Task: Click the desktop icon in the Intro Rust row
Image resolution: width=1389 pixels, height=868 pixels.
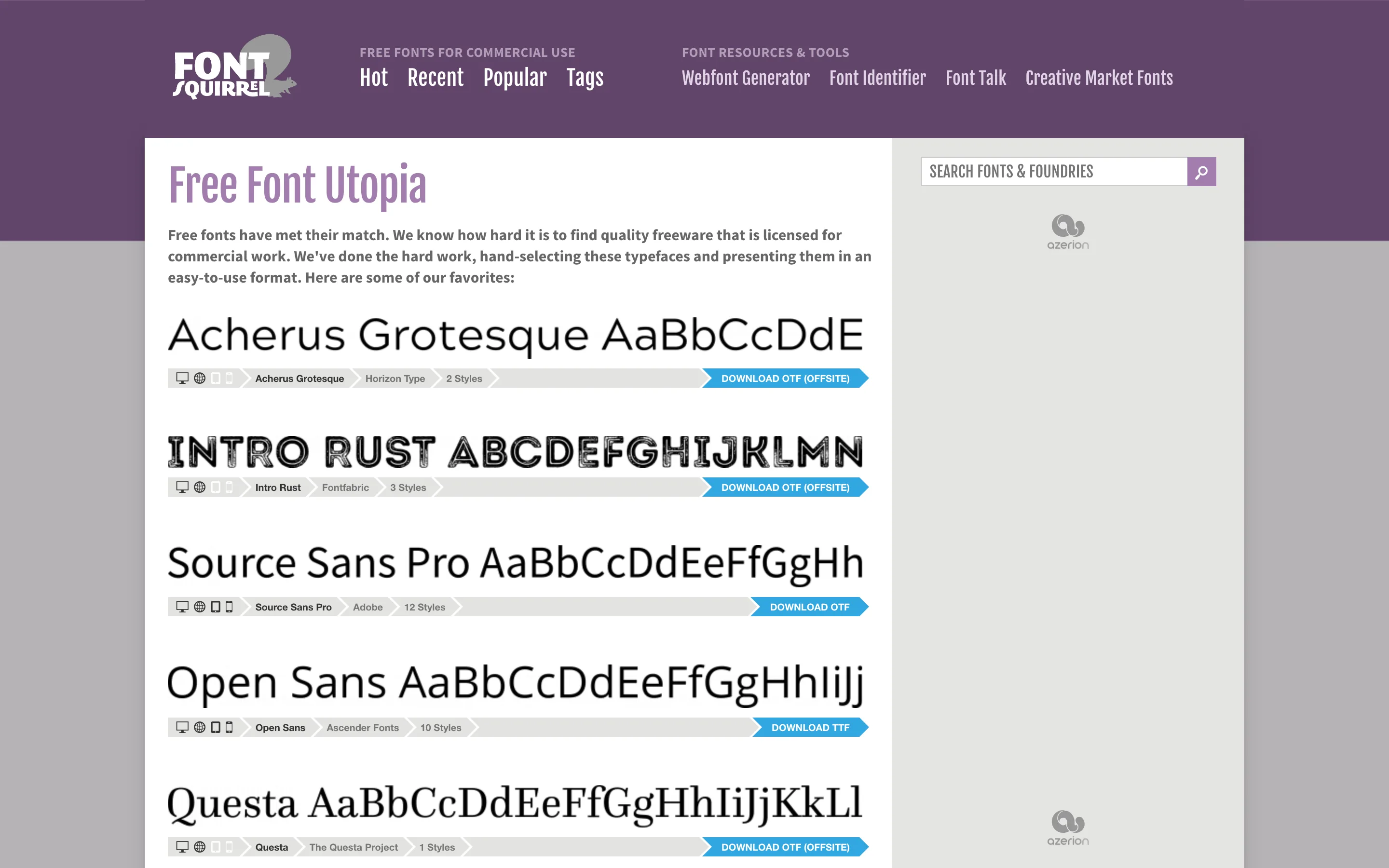Action: (182, 488)
